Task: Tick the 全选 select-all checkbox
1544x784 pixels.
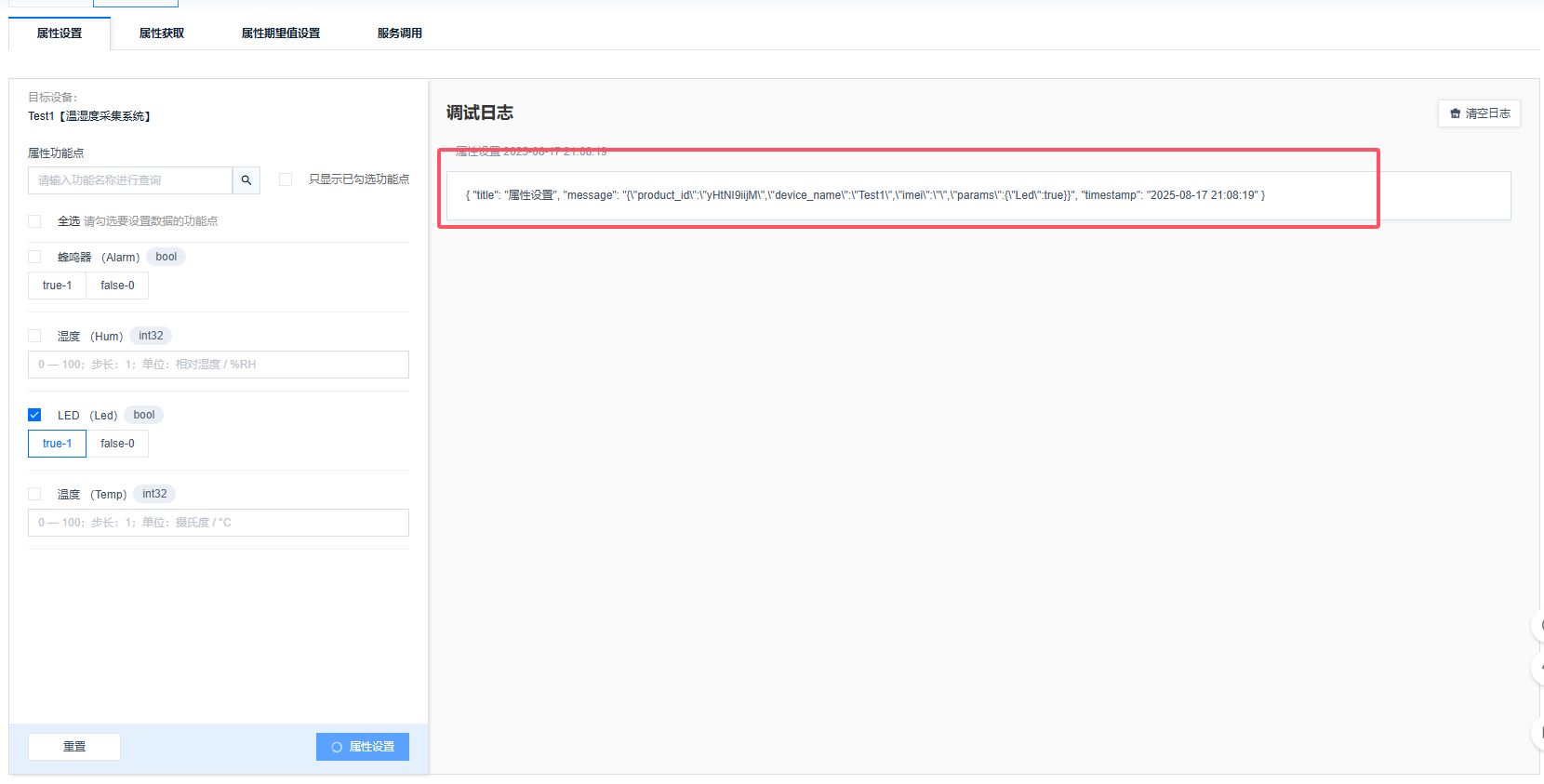Action: tap(34, 221)
